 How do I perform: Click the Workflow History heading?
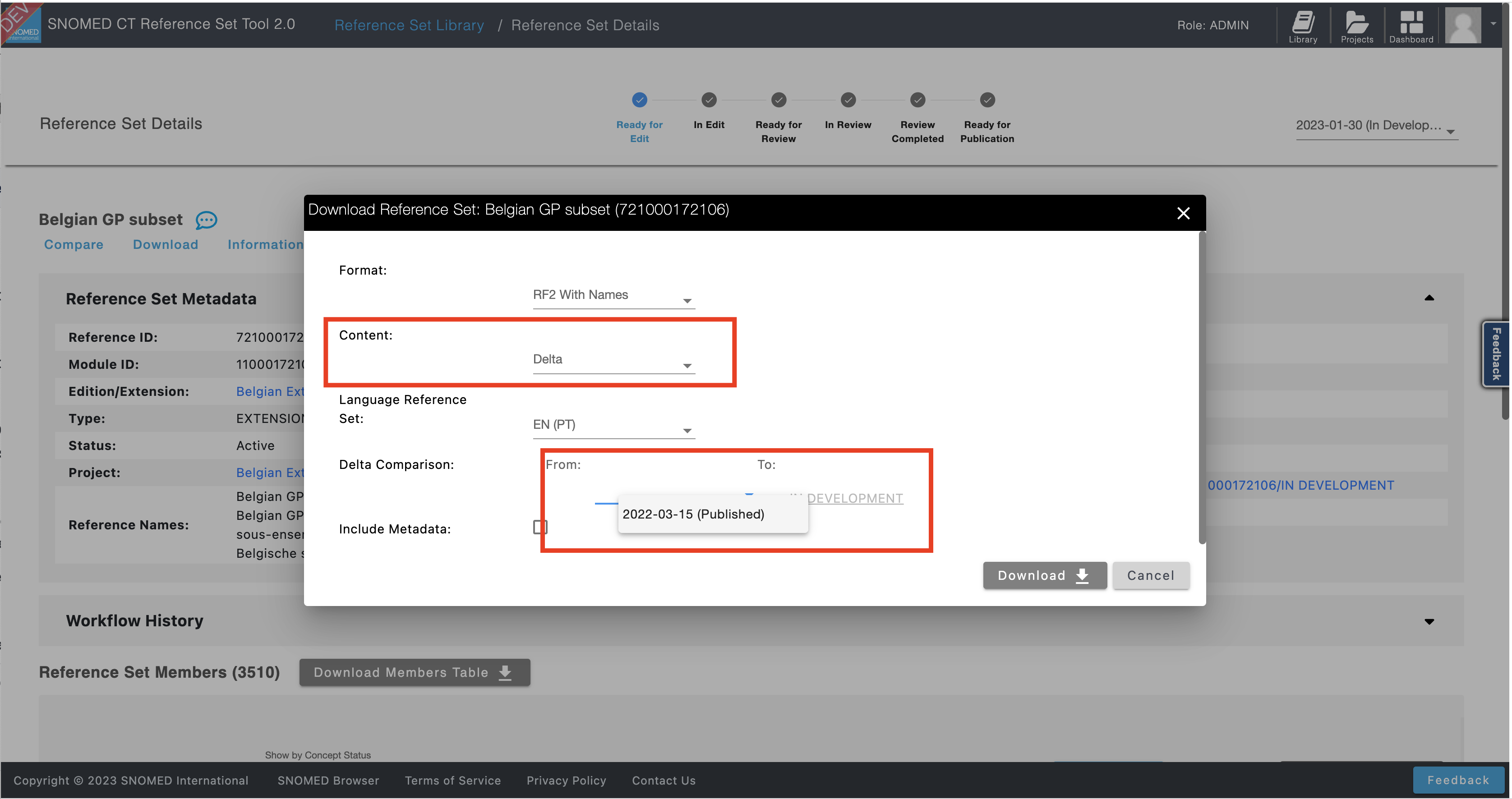(134, 620)
